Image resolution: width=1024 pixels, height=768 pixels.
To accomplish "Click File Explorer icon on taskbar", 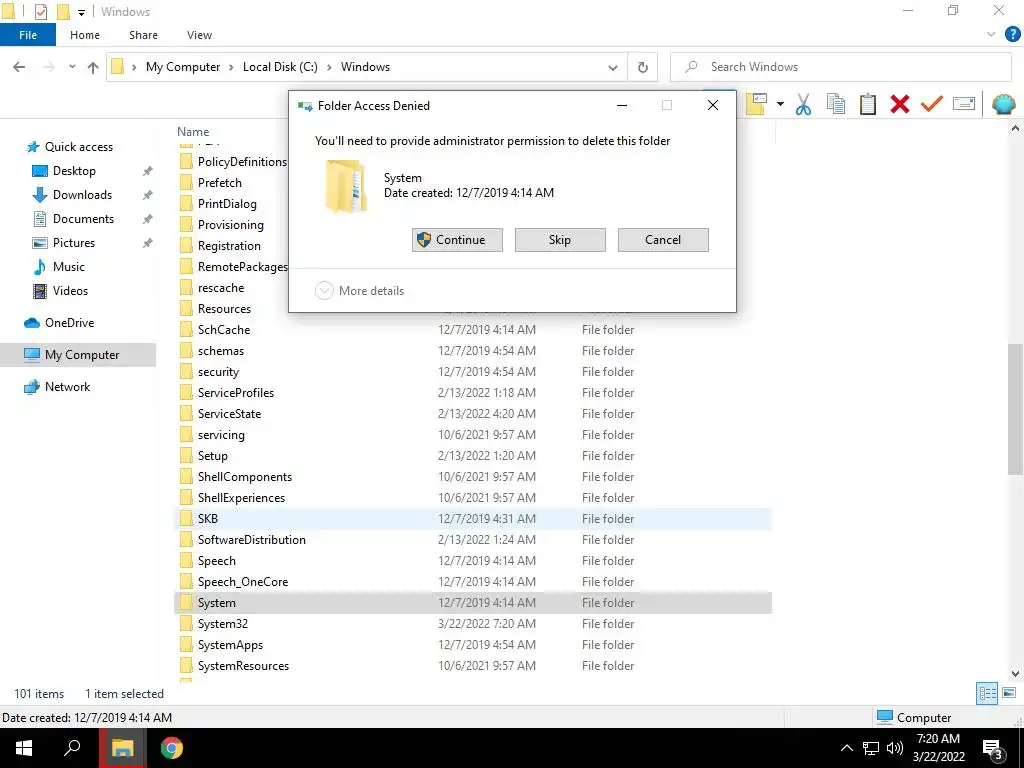I will [122, 748].
